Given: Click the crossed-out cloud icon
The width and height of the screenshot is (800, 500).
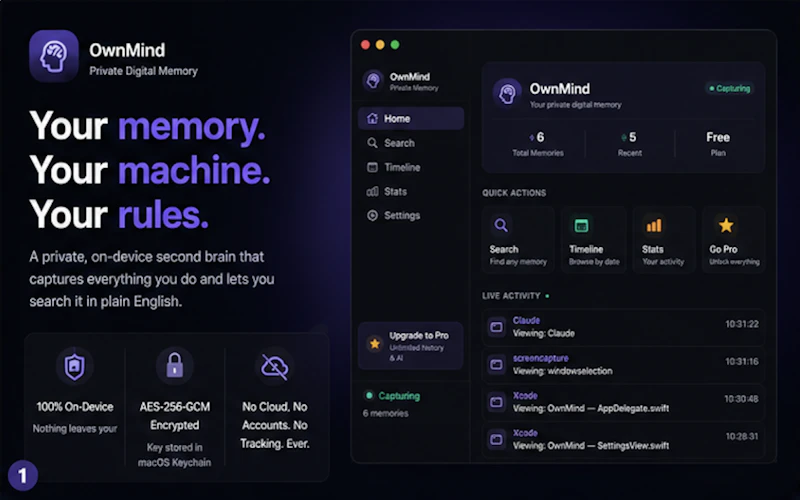Looking at the screenshot, I should point(274,366).
